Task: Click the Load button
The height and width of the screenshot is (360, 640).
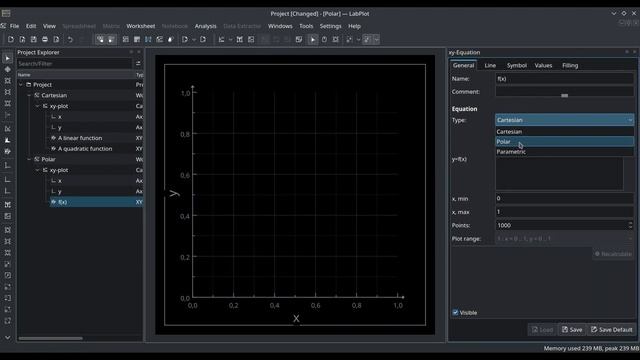Action: (542, 329)
